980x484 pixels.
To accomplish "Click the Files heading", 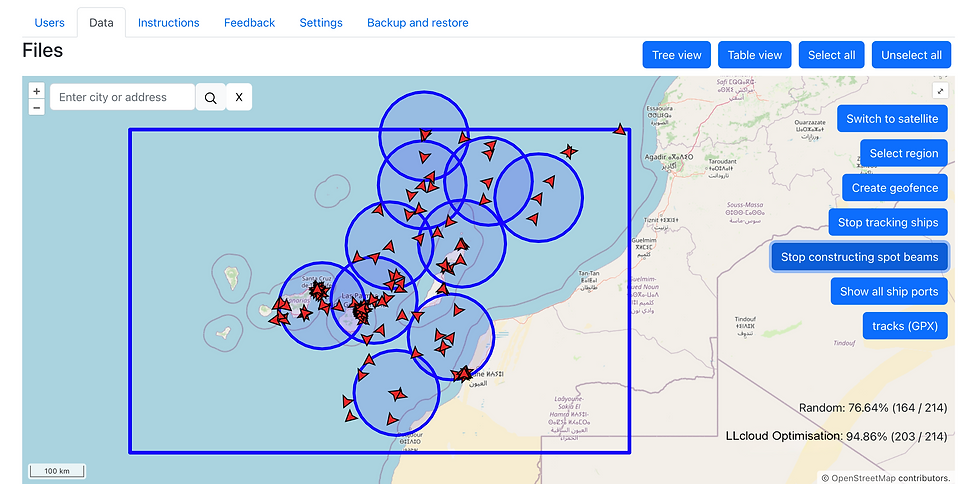I will click(42, 50).
